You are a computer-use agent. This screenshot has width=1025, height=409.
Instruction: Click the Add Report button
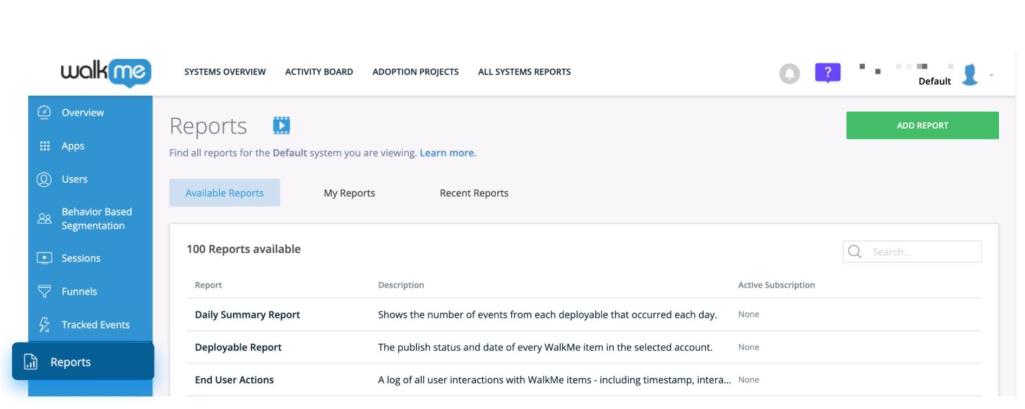[921, 125]
